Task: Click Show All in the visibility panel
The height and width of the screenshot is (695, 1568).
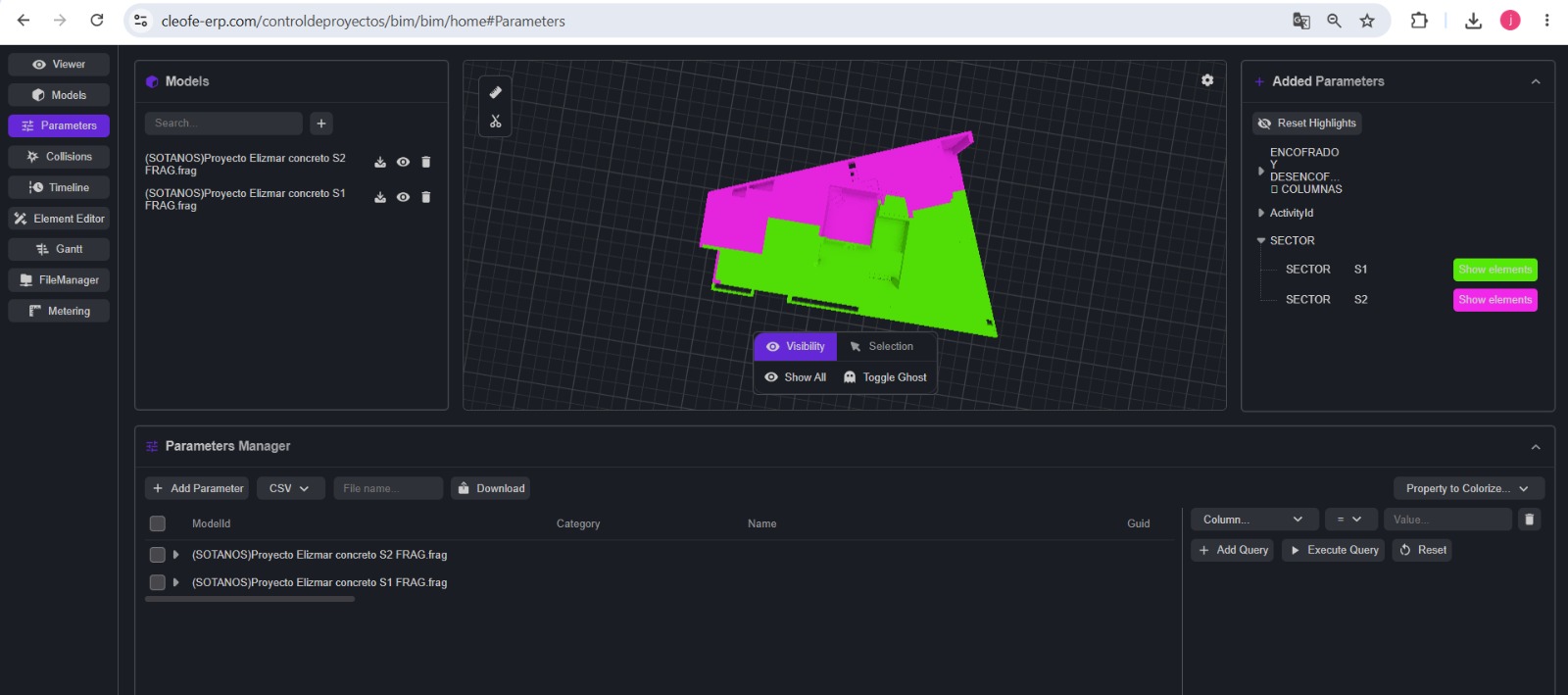Action: point(796,377)
